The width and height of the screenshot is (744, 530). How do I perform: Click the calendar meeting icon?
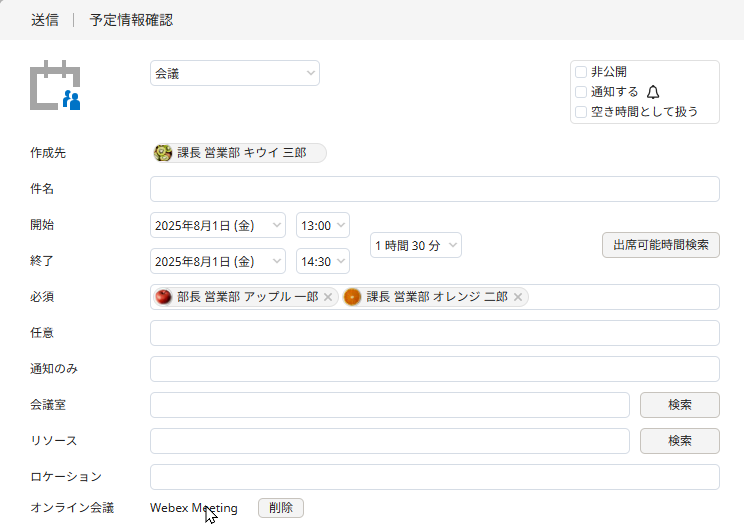[x=55, y=85]
